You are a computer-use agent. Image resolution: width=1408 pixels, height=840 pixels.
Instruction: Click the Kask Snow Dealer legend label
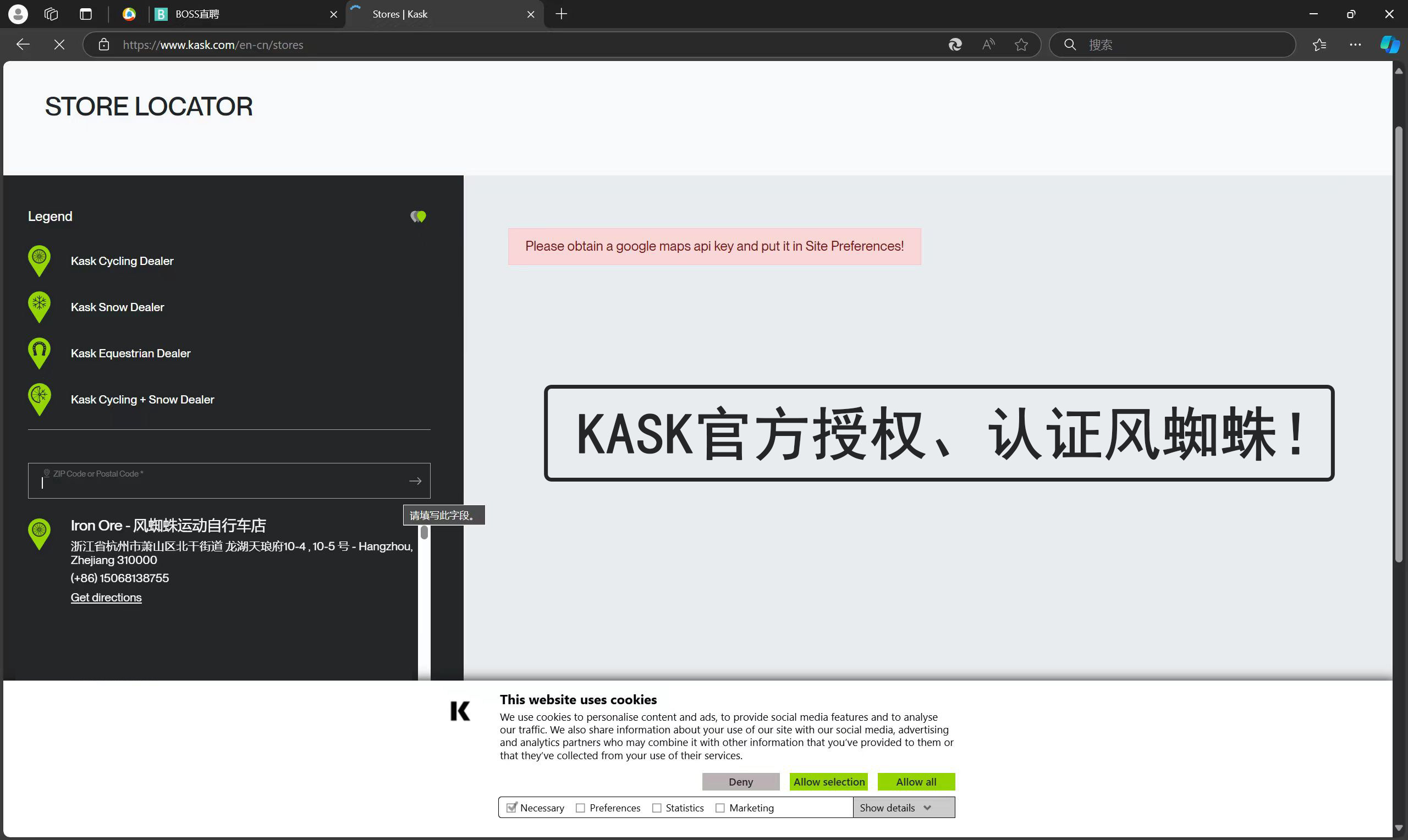117,307
